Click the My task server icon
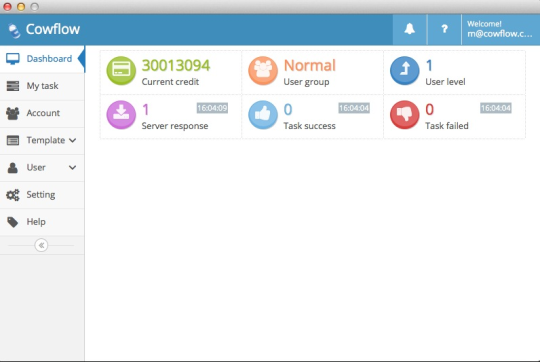 pyautogui.click(x=13, y=86)
